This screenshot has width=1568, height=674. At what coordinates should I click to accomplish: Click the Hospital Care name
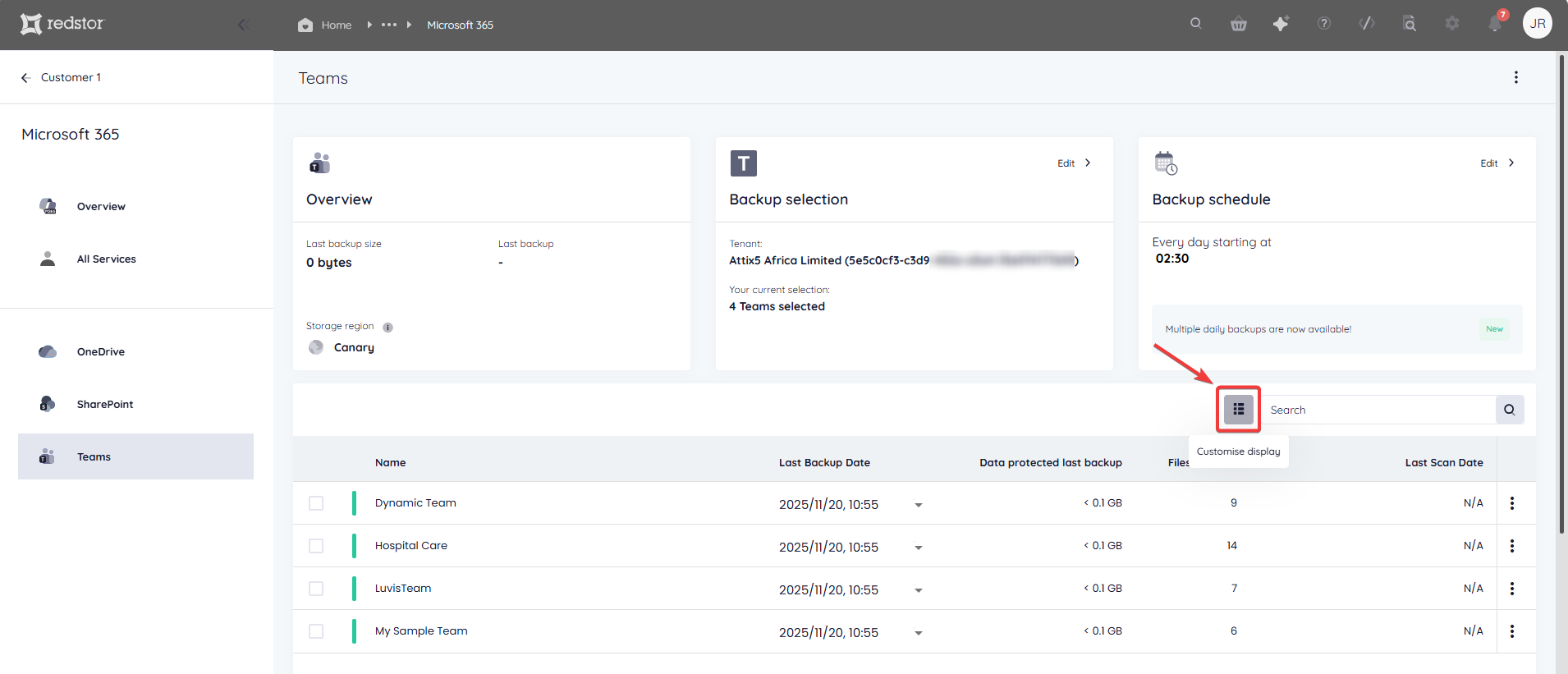point(411,545)
